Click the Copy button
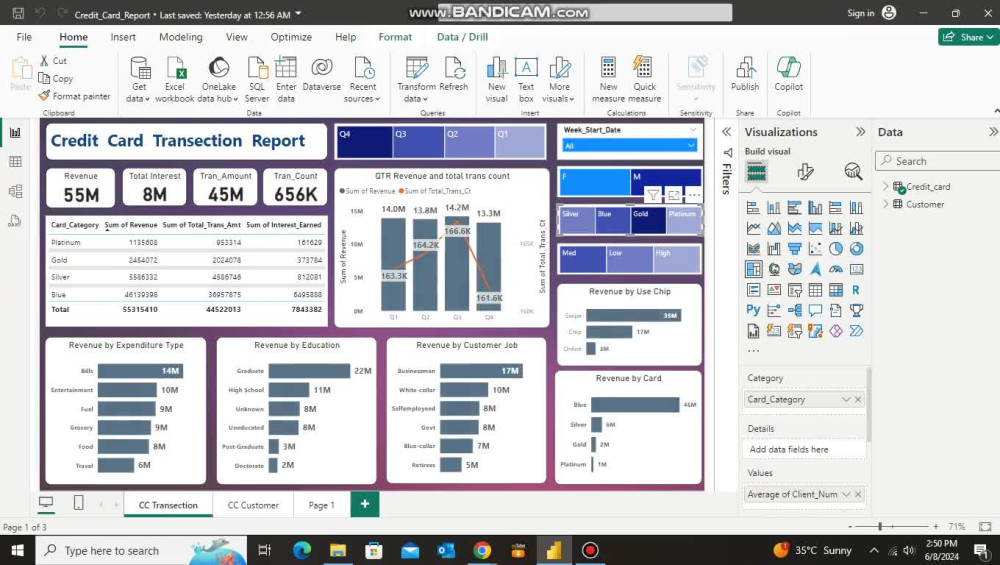This screenshot has width=1000, height=565. (x=56, y=78)
